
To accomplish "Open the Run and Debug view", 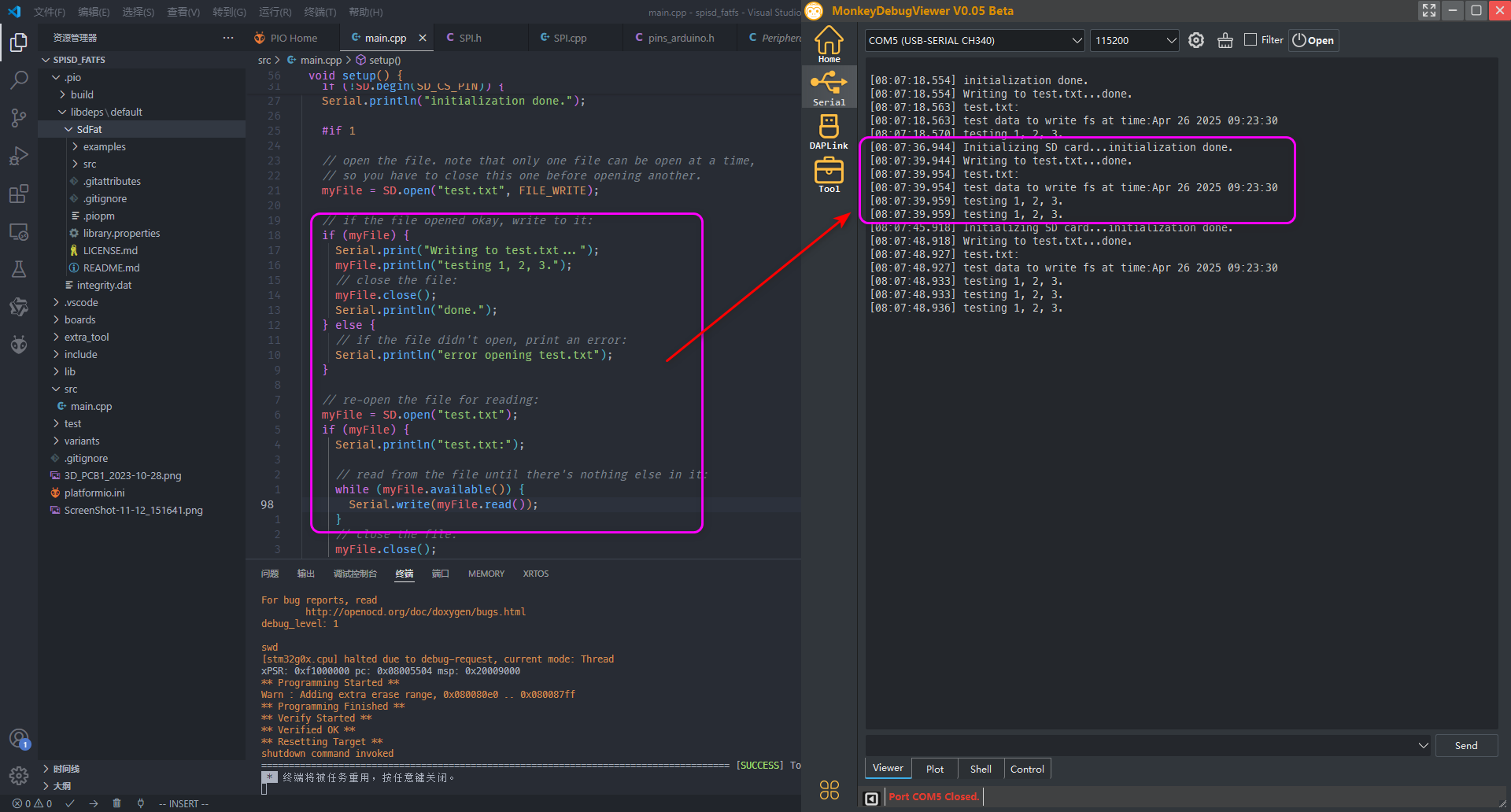I will coord(19,155).
